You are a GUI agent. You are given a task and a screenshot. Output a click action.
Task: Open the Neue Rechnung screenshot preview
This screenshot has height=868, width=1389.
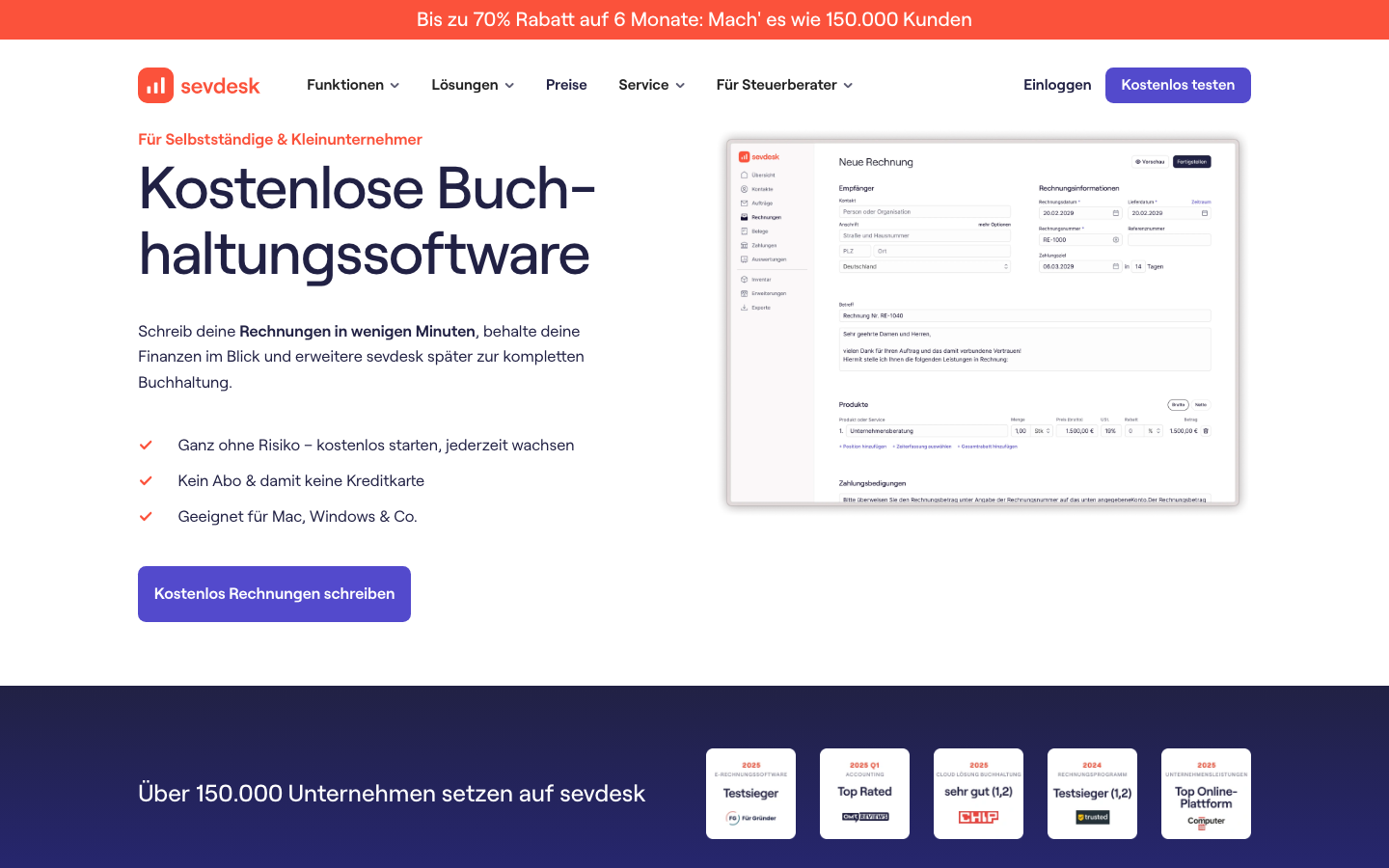coord(983,322)
